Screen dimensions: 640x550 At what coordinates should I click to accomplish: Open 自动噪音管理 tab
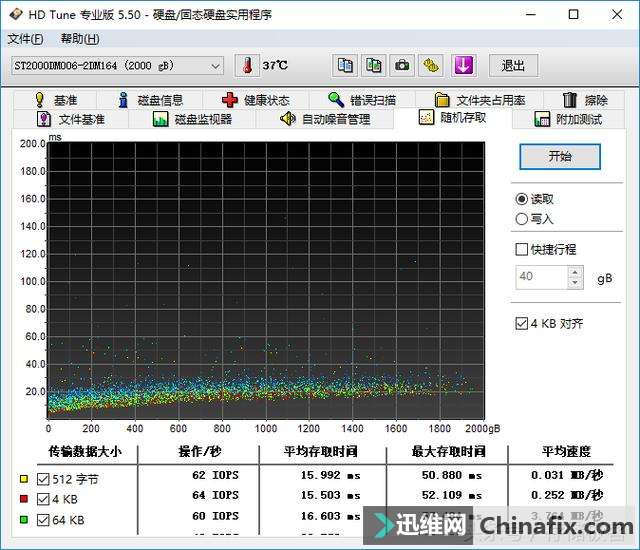click(x=325, y=119)
